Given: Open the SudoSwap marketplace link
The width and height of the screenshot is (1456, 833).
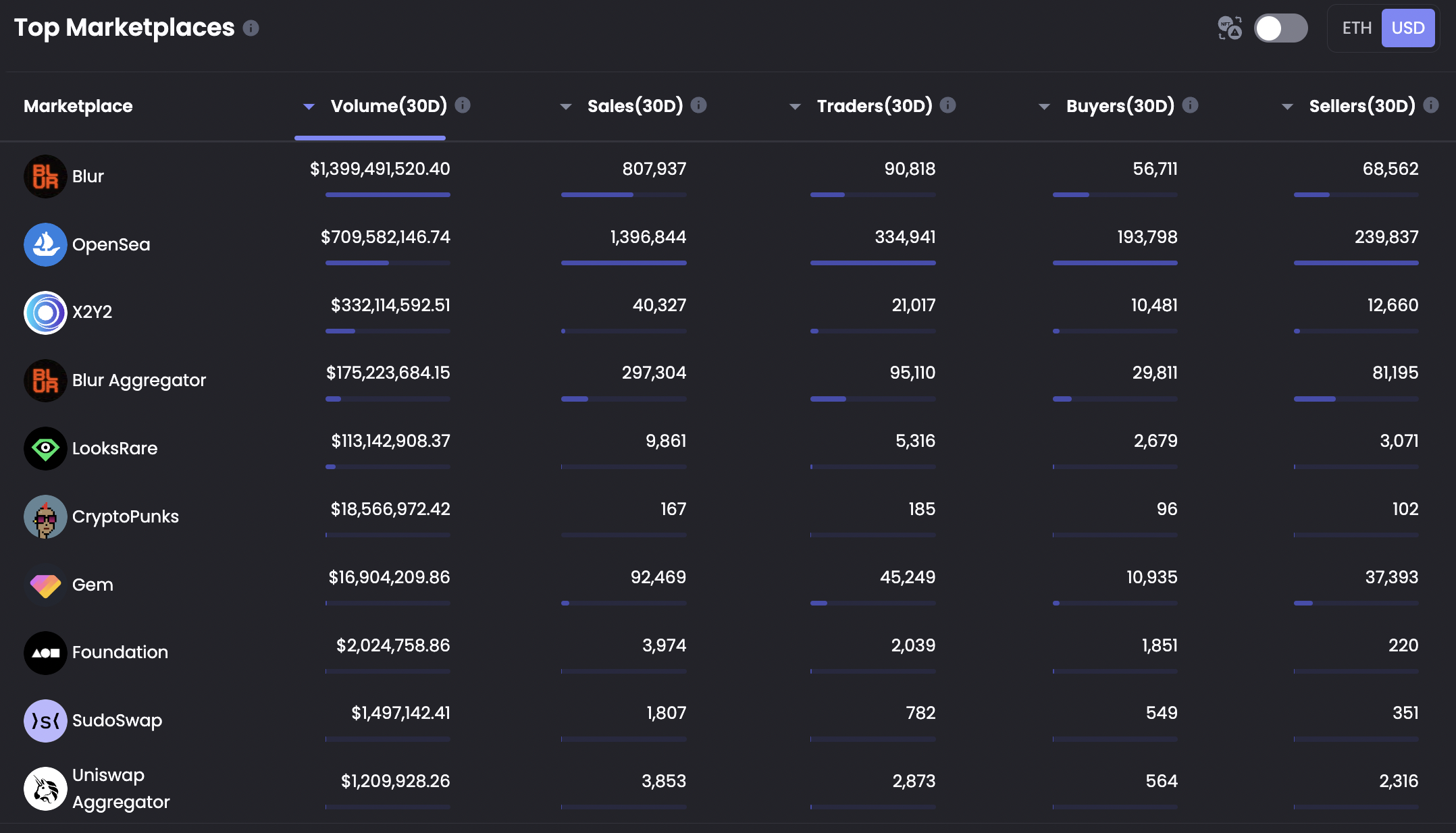Looking at the screenshot, I should [x=117, y=720].
